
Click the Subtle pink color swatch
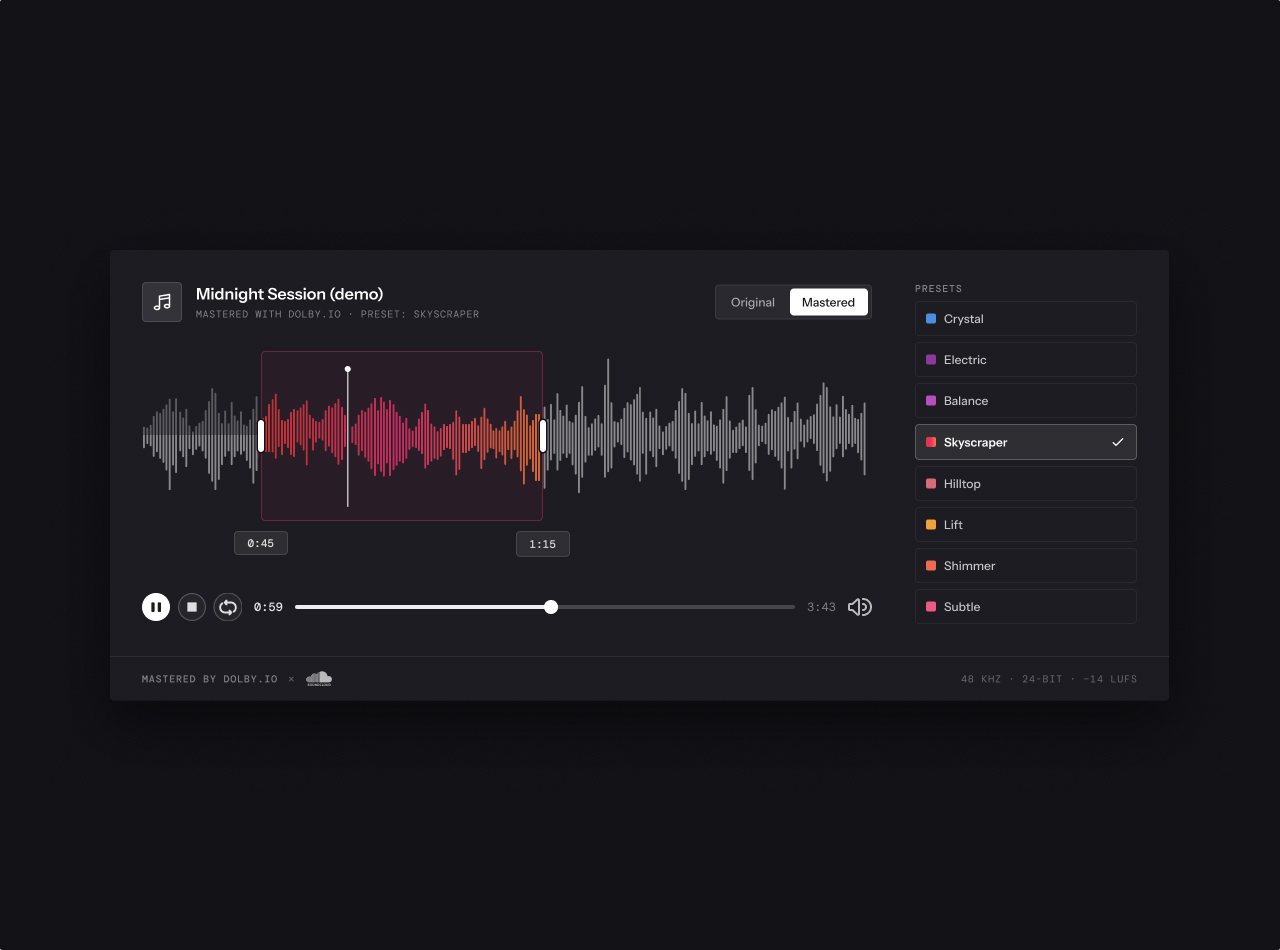tap(931, 607)
